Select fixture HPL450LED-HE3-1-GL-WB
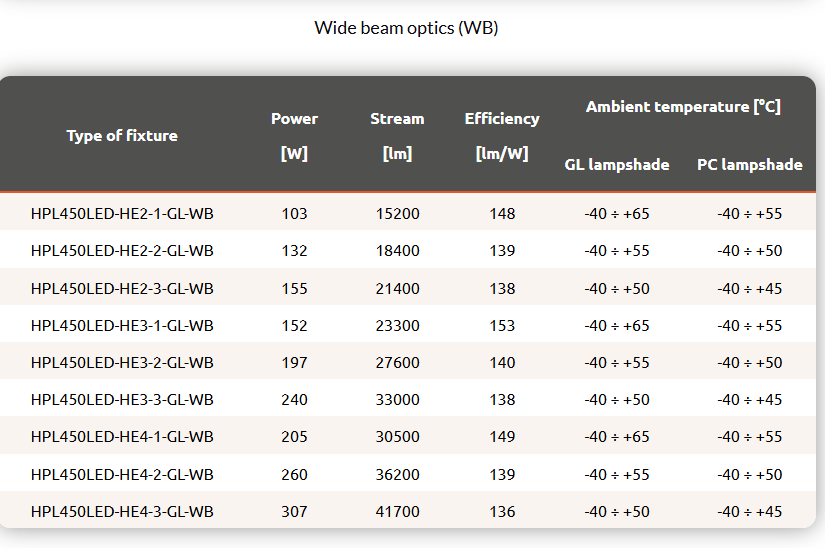Viewport: 825px width, 548px height. point(122,326)
